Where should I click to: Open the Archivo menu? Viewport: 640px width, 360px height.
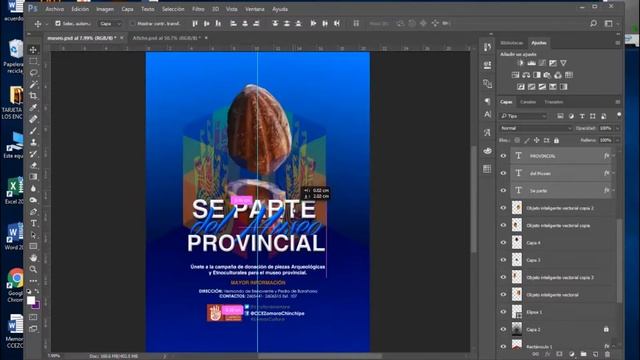click(54, 9)
